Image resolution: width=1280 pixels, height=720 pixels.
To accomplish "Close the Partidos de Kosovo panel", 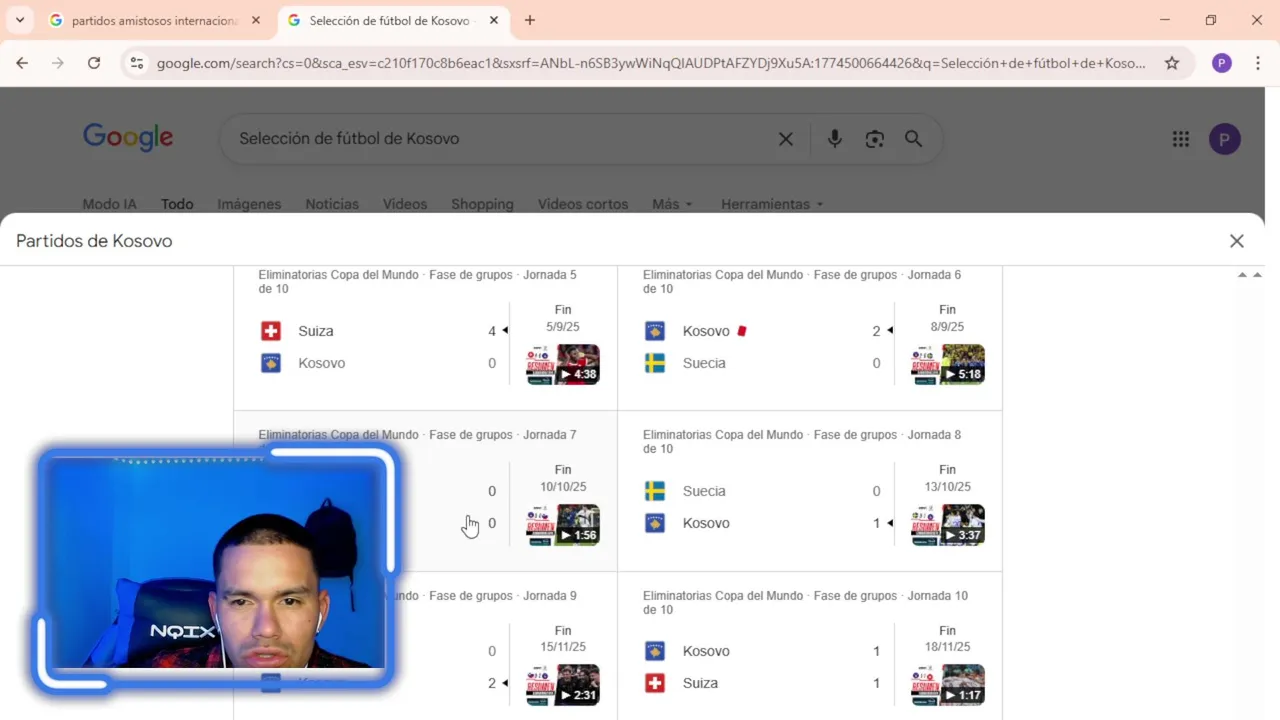I will [x=1237, y=241].
